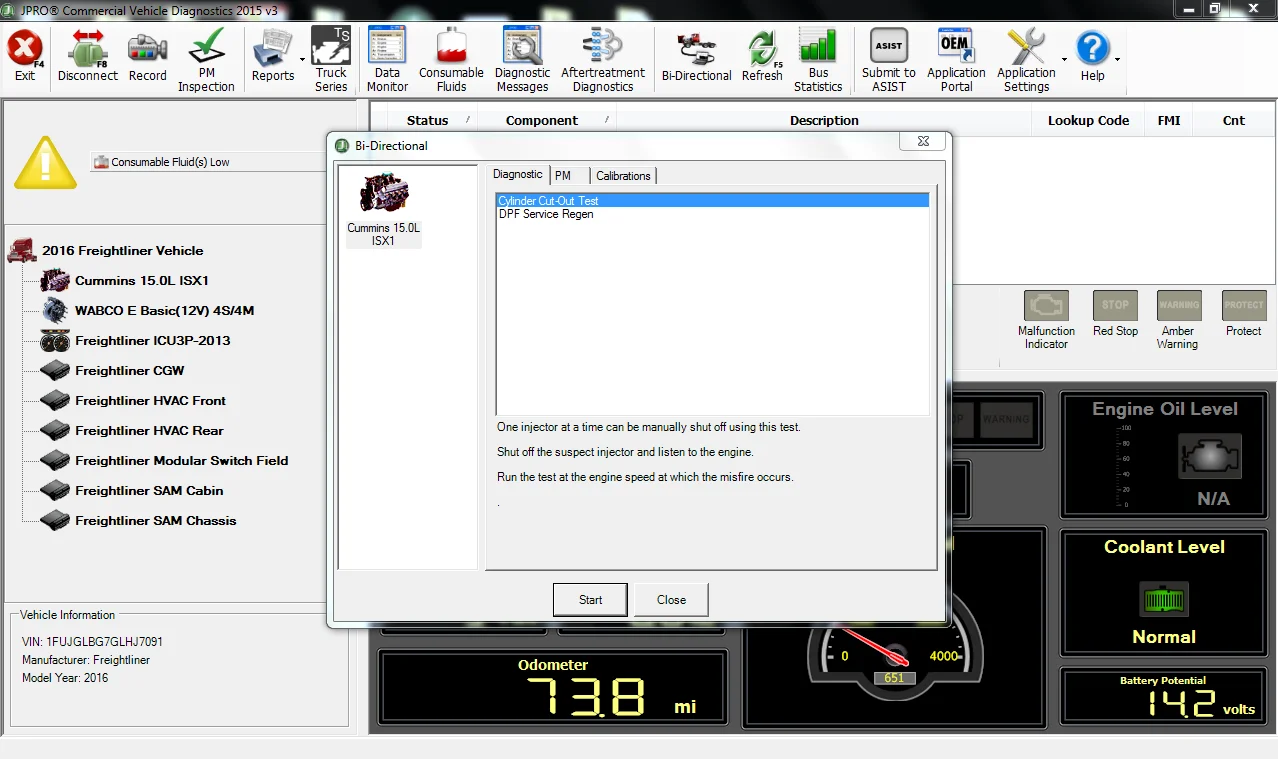Select Freightliner ICU3P-2013 in the tree
The image size is (1278, 759).
coord(153,341)
